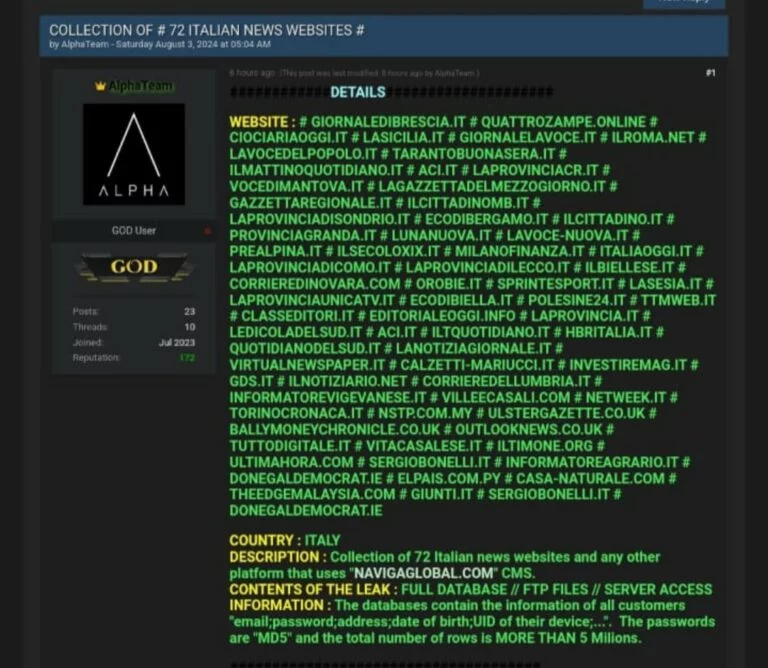768x668 pixels.
Task: Click the red offline status dot
Action: [208, 232]
